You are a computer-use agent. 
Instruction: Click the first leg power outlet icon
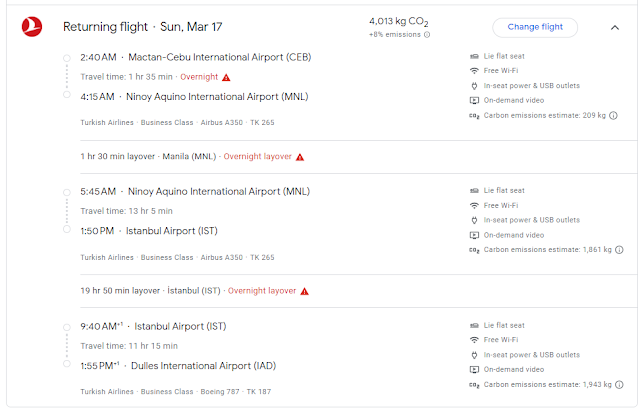point(474,85)
